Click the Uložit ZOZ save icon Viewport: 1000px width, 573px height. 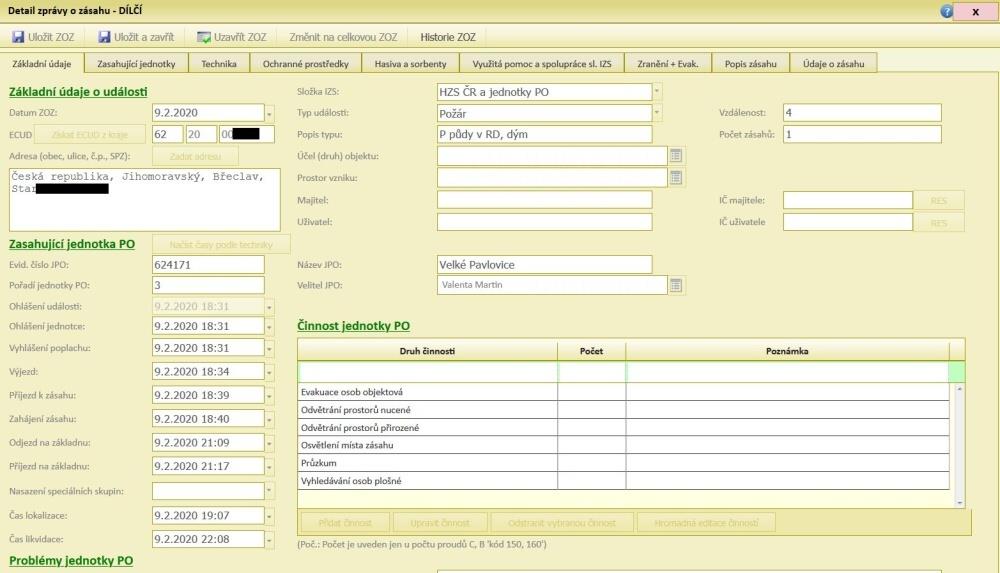point(18,37)
